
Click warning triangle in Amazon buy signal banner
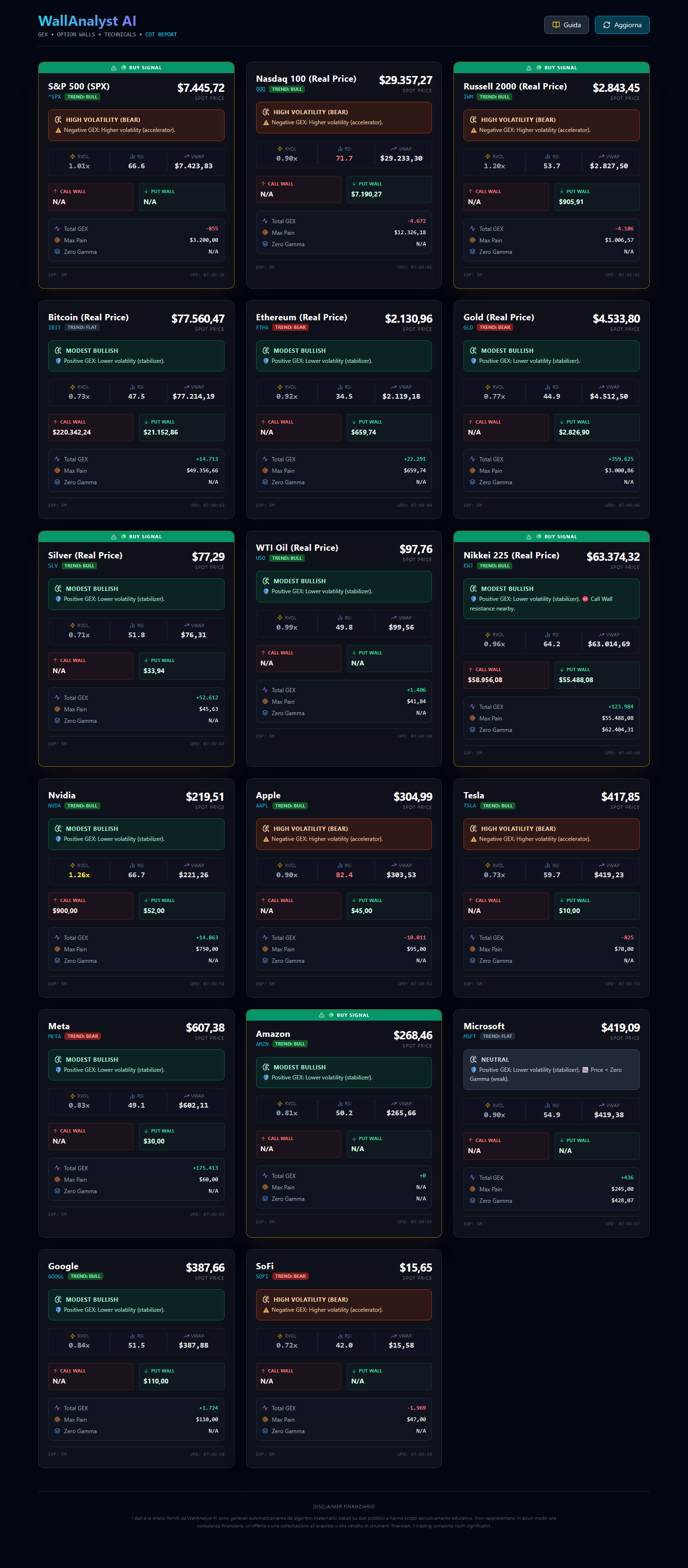pos(321,1015)
